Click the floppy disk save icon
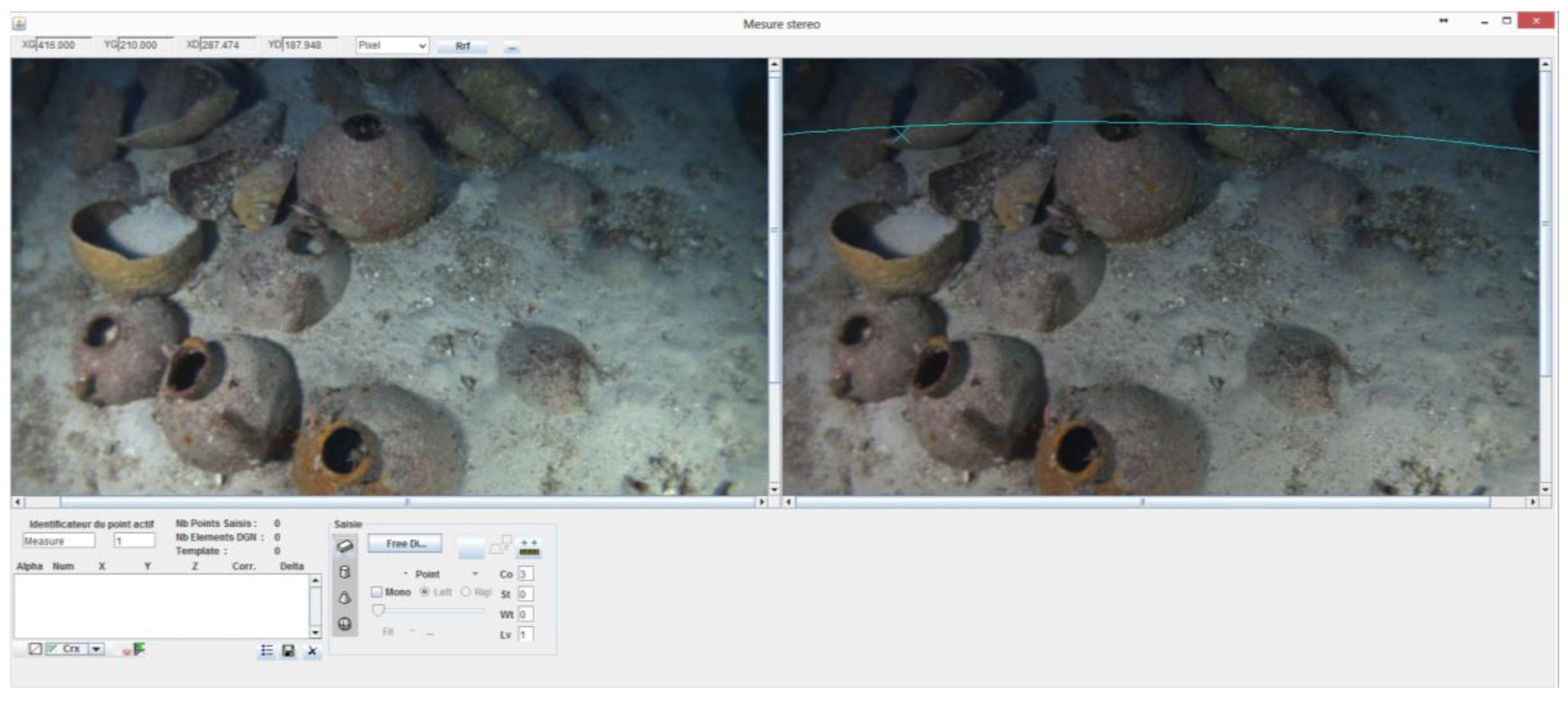 [288, 651]
